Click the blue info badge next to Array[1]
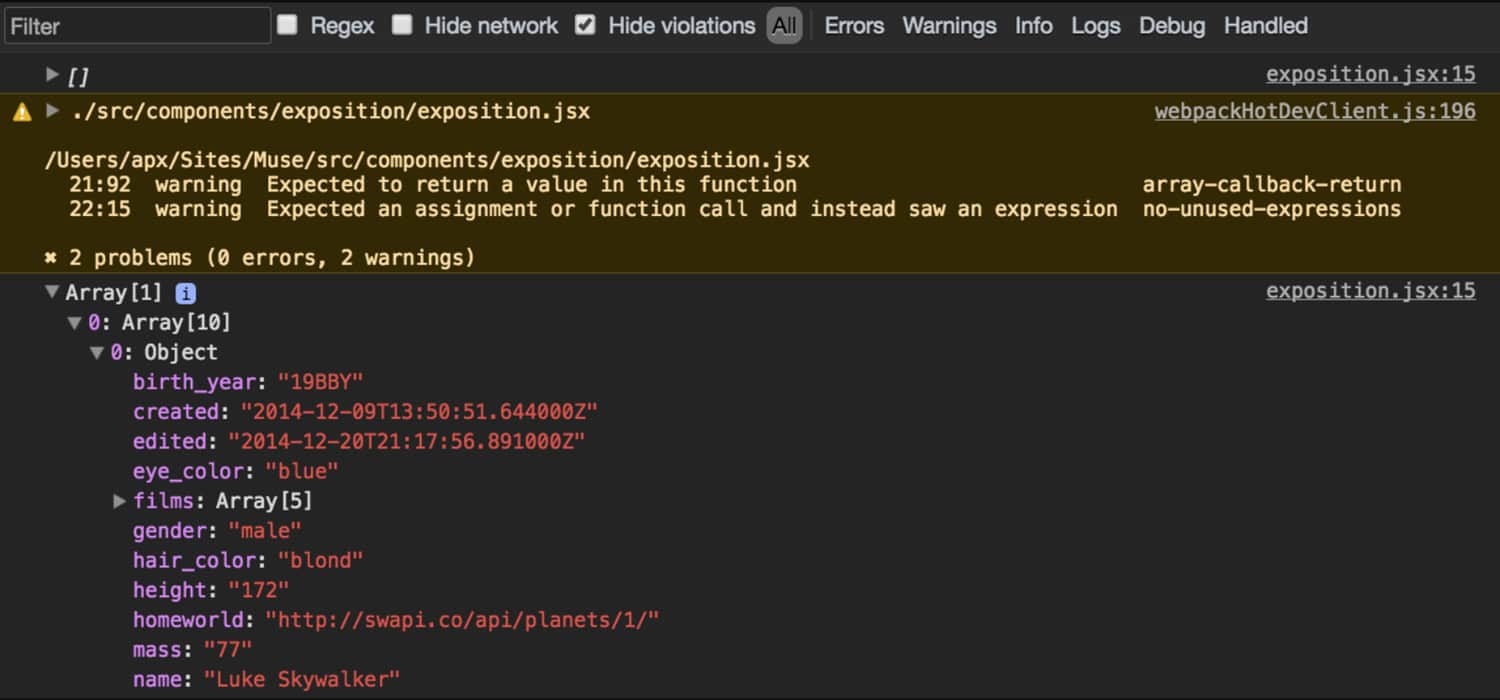Screen dimensions: 1500x700 coord(185,292)
